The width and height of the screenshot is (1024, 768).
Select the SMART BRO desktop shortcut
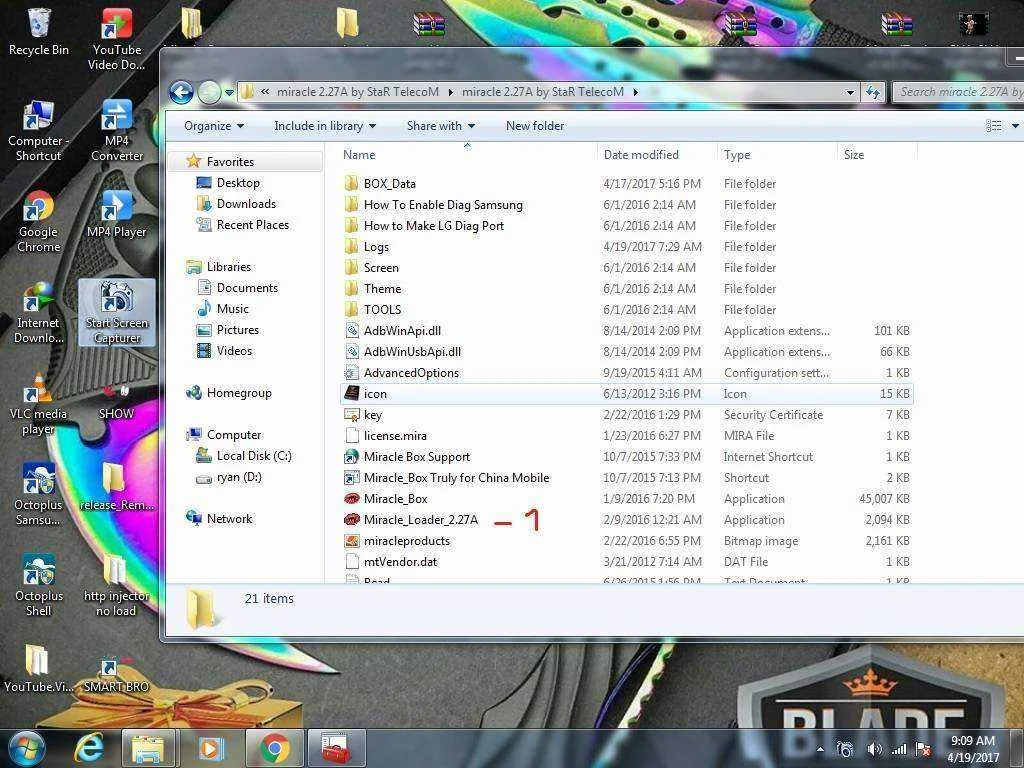tap(117, 674)
